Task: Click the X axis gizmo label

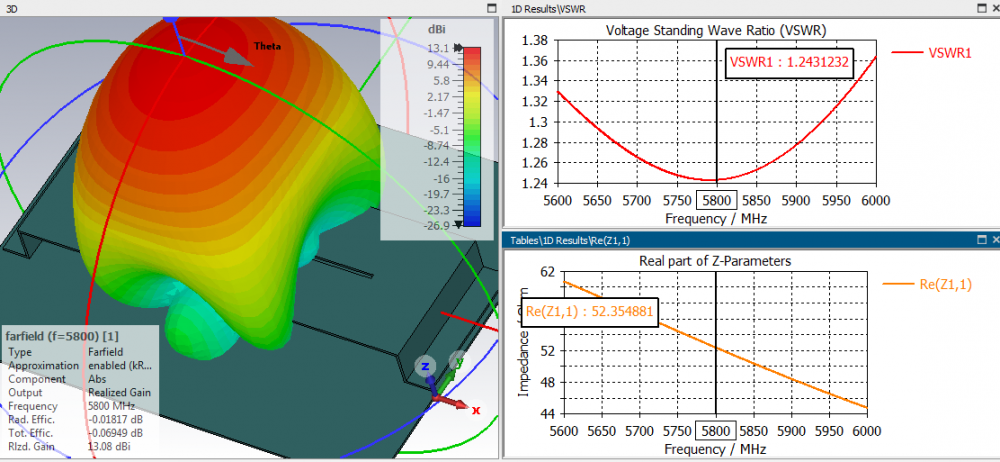Action: (x=477, y=410)
